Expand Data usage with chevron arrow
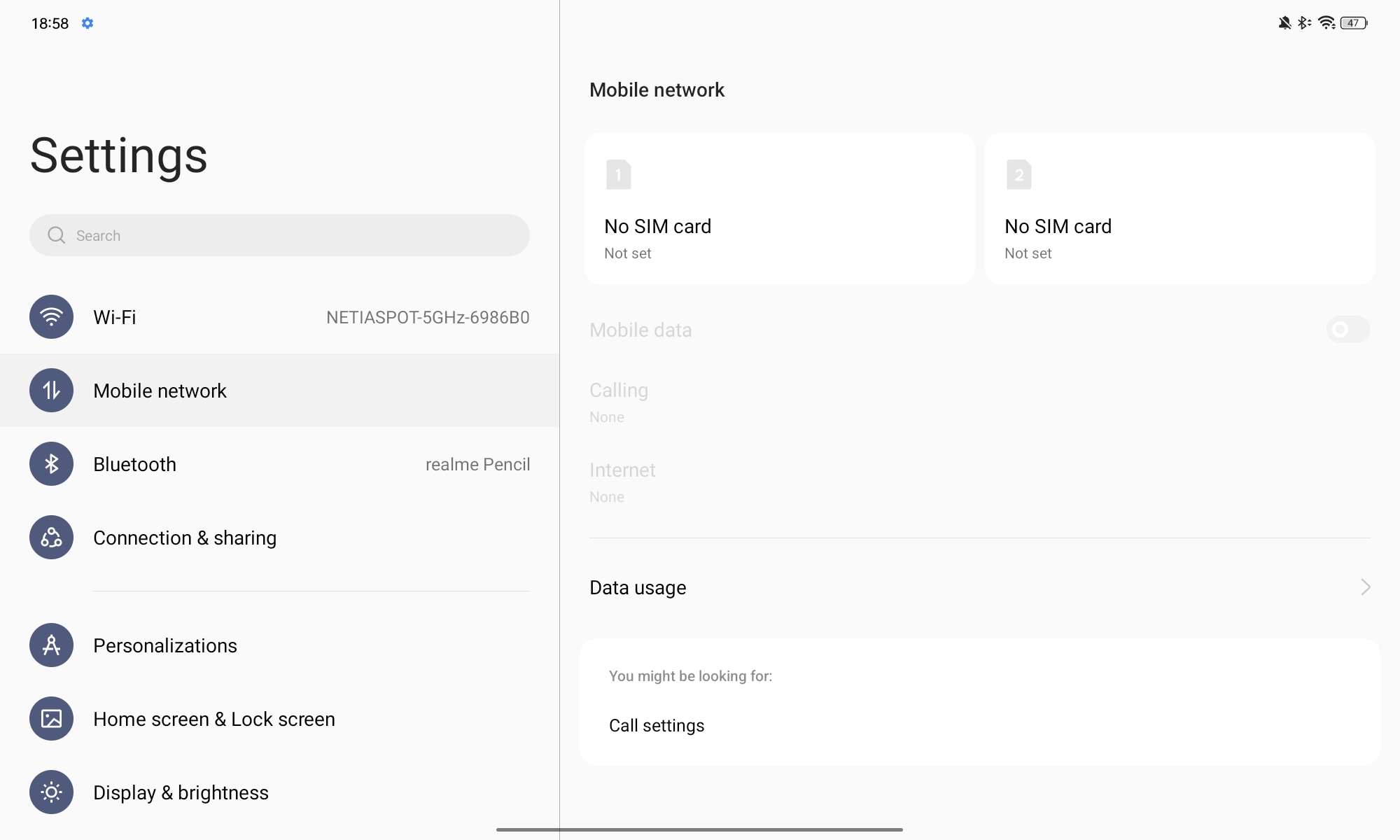 [x=1365, y=587]
